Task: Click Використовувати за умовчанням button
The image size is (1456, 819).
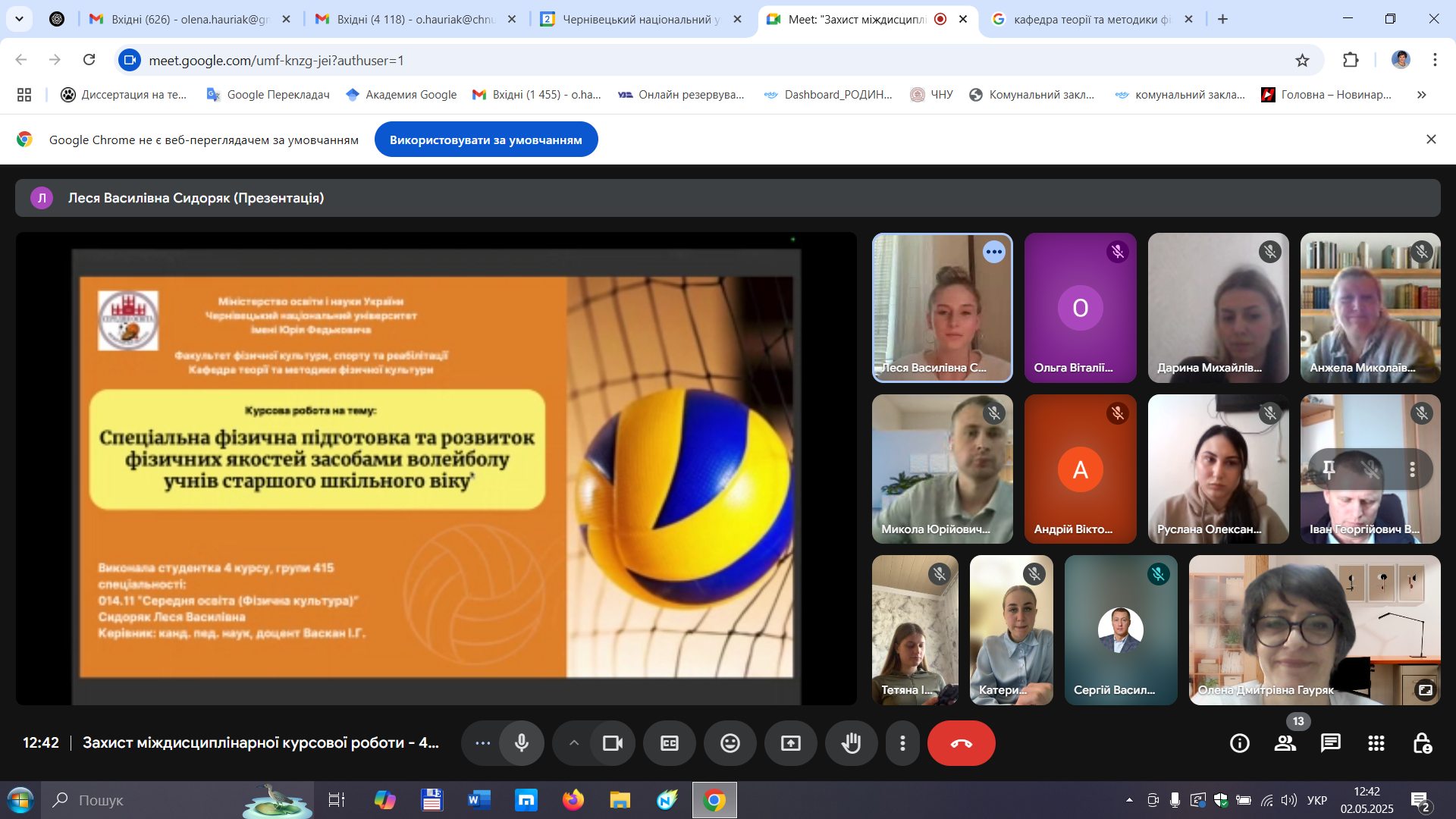Action: click(x=485, y=140)
